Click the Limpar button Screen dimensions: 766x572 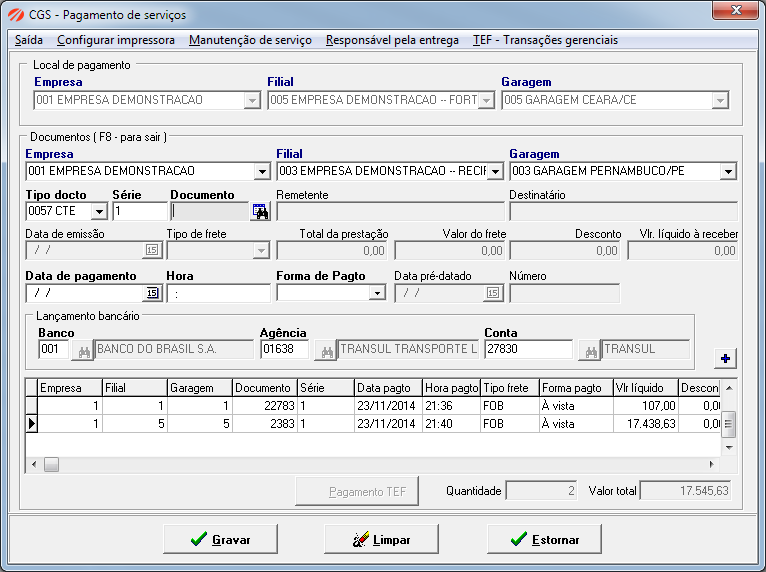(x=381, y=539)
